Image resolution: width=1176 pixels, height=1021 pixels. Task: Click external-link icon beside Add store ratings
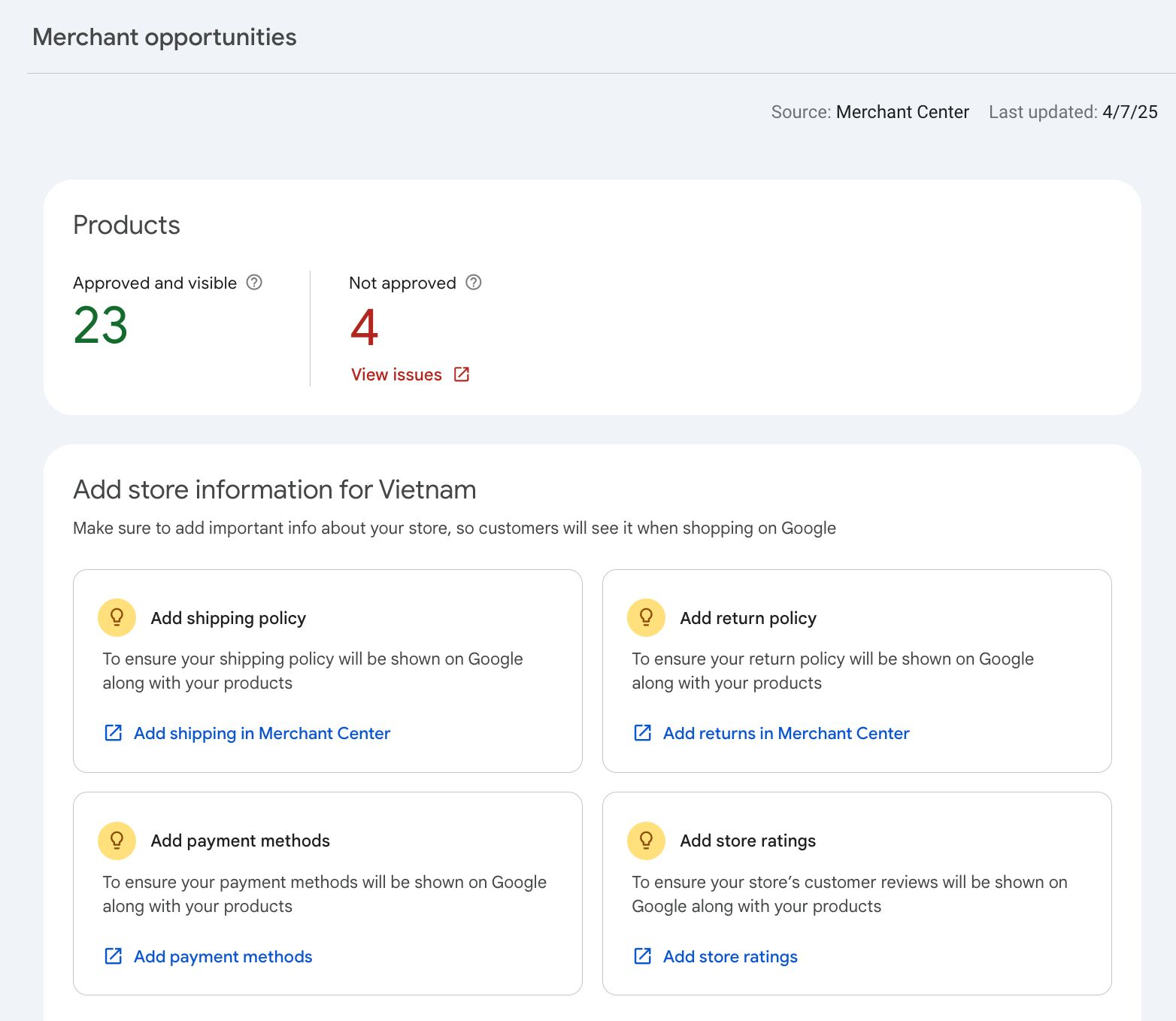coord(642,956)
